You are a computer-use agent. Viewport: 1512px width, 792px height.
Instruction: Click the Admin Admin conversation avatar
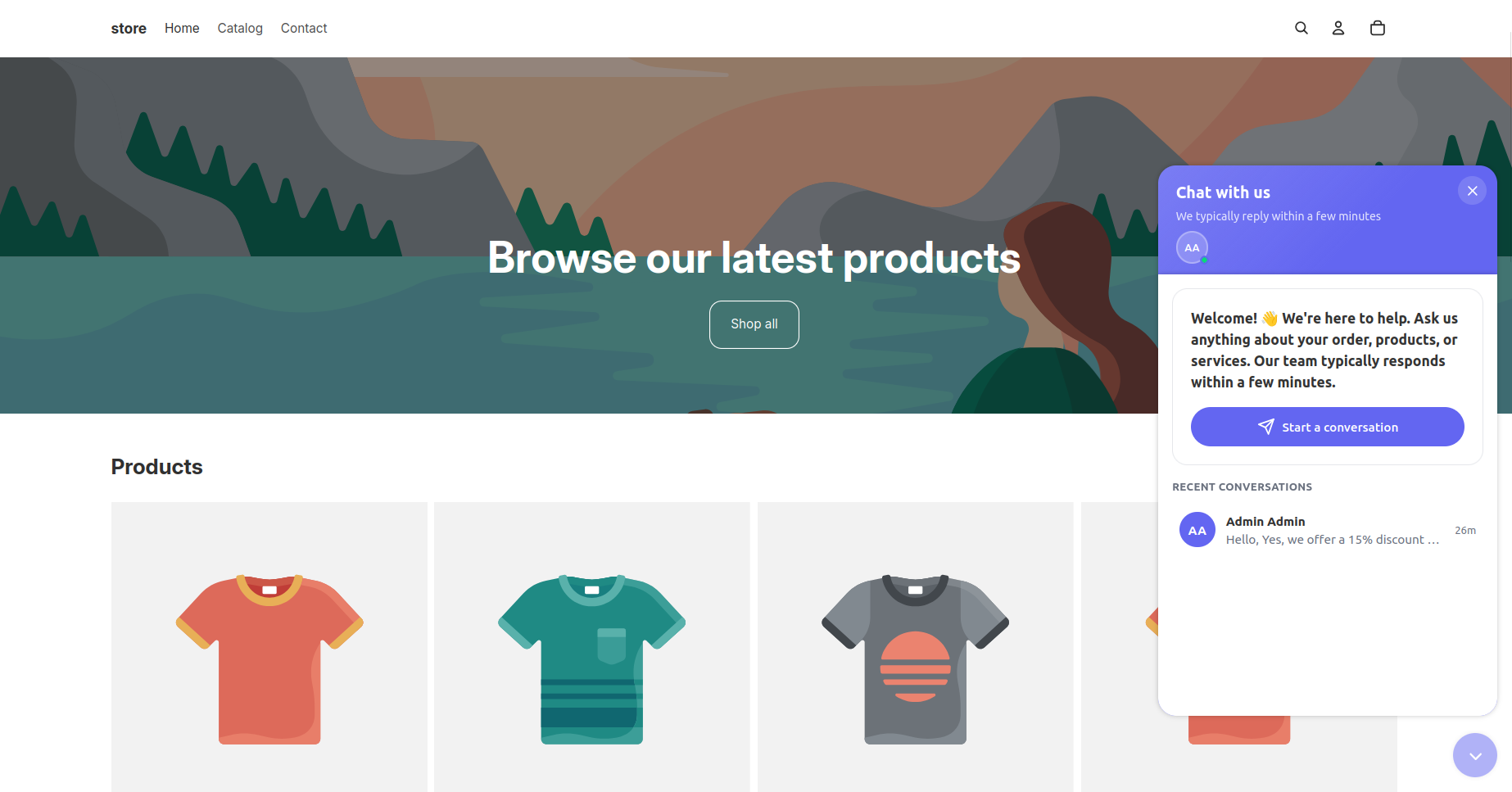pyautogui.click(x=1197, y=530)
